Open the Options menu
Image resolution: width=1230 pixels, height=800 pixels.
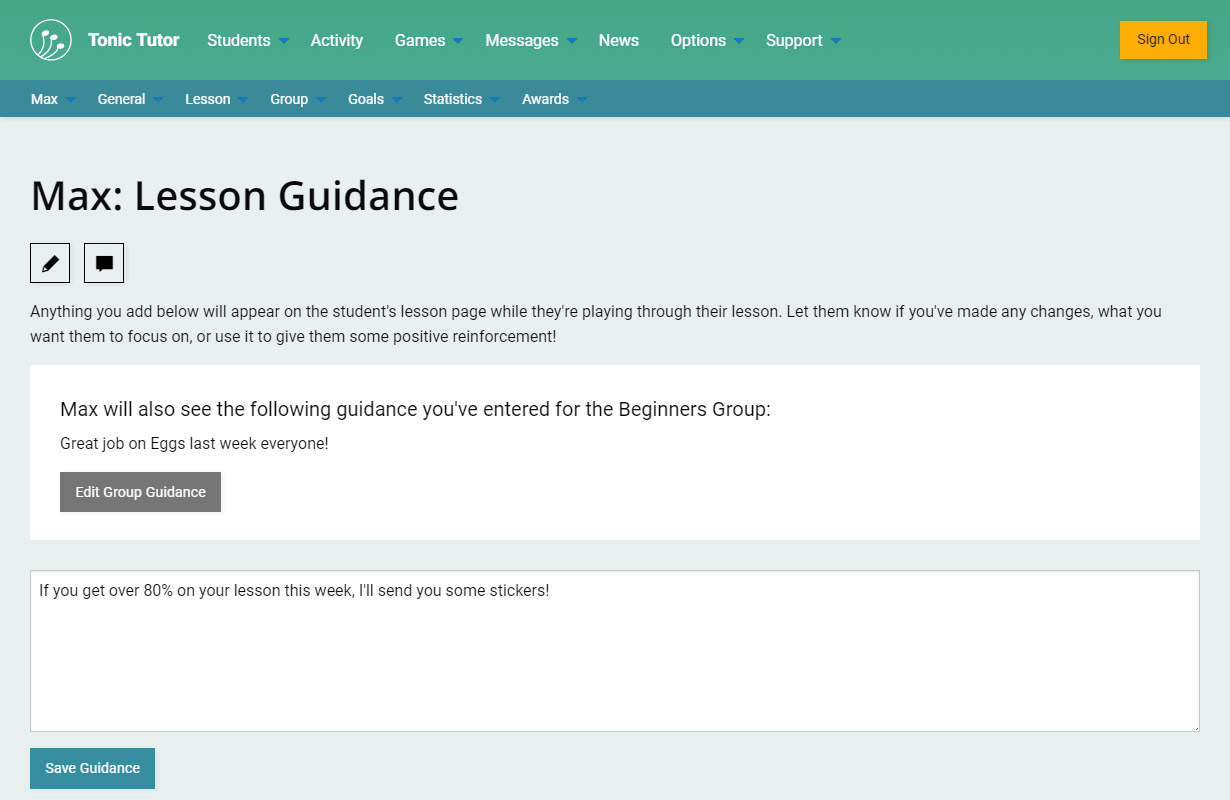[706, 40]
